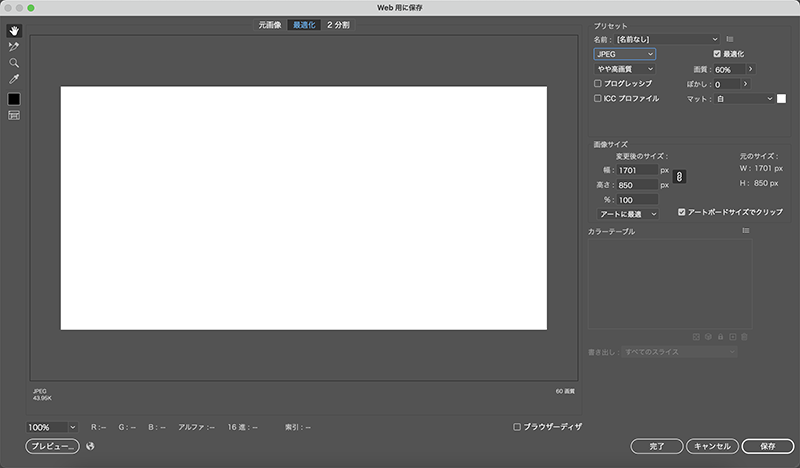Viewport: 800px width, 468px height.
Task: Select the Hand tool
Action: [x=14, y=31]
